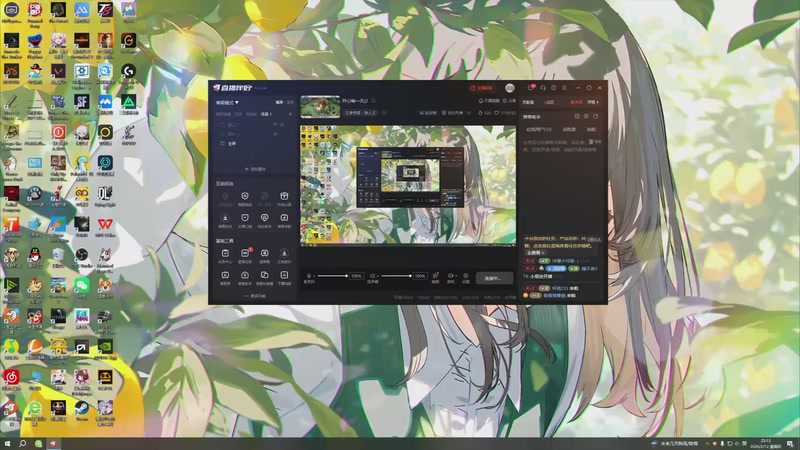Open the 设置 settings icon in the bottom bar
This screenshot has height=450, width=800.
tap(466, 276)
